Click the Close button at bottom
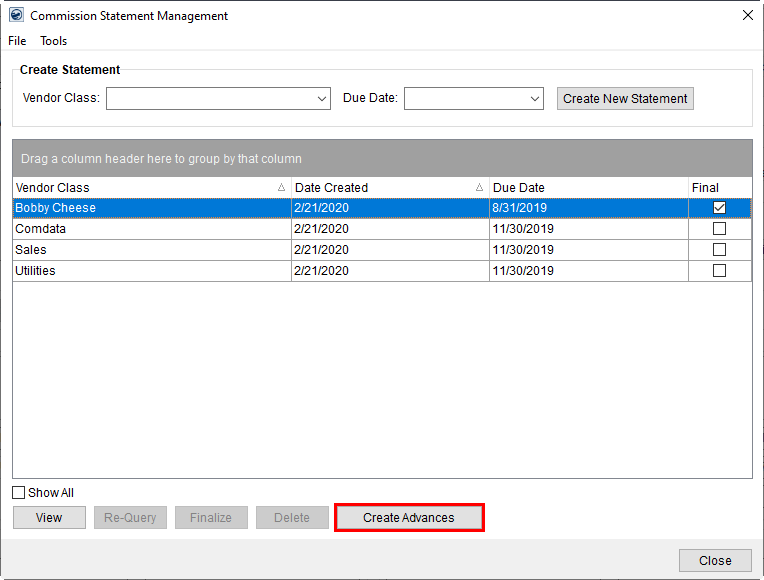764x580 pixels. pos(715,560)
